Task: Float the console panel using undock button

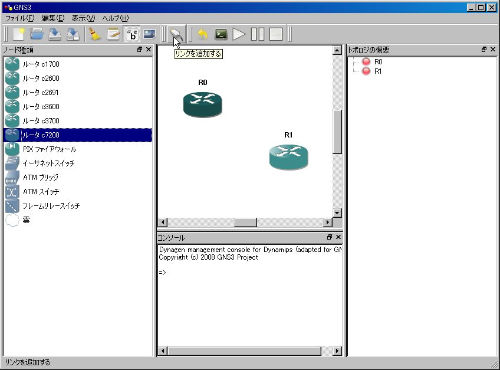Action: tap(329, 237)
